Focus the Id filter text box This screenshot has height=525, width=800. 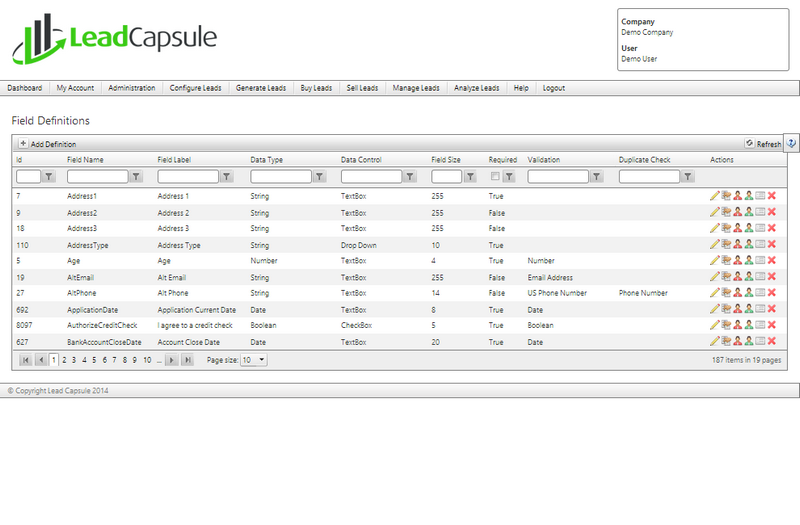coord(29,177)
